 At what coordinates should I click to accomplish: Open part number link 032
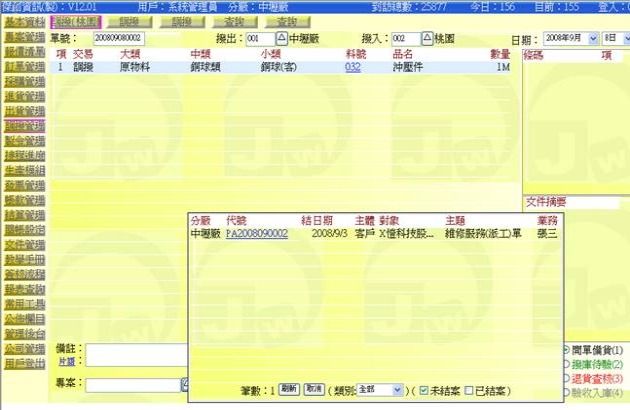pyautogui.click(x=352, y=67)
